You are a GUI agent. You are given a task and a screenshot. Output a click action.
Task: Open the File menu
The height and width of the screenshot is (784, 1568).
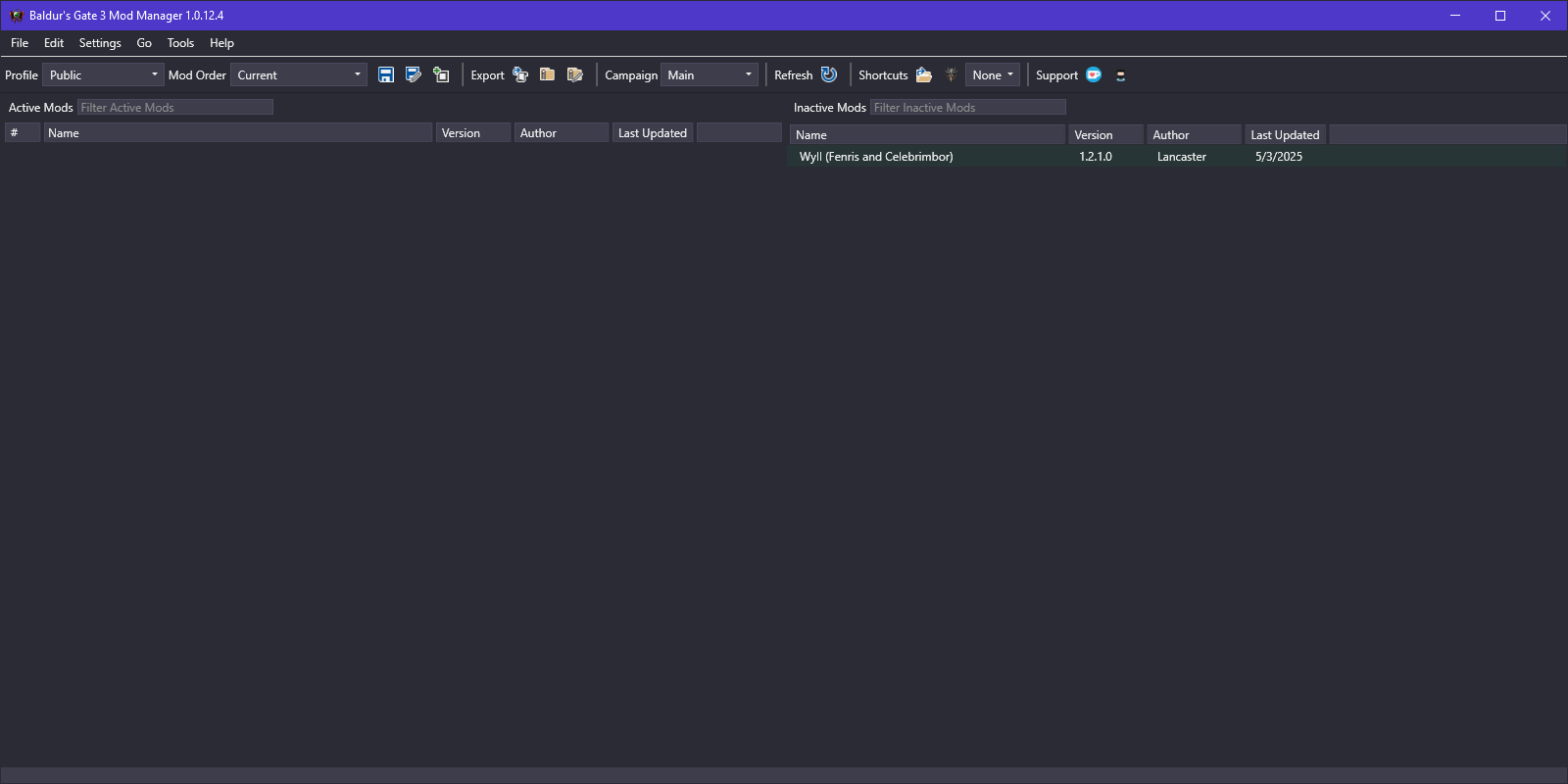(20, 43)
